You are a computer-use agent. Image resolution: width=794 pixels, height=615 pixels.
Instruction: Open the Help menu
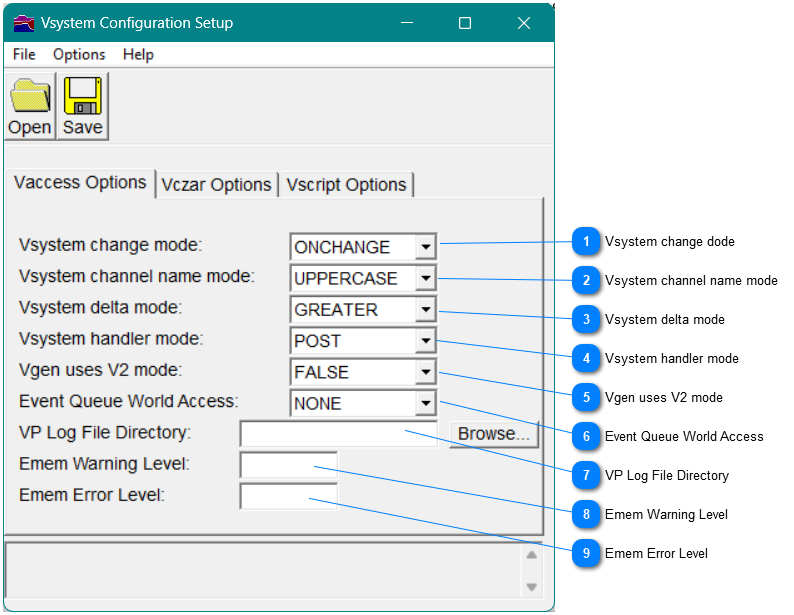(138, 55)
